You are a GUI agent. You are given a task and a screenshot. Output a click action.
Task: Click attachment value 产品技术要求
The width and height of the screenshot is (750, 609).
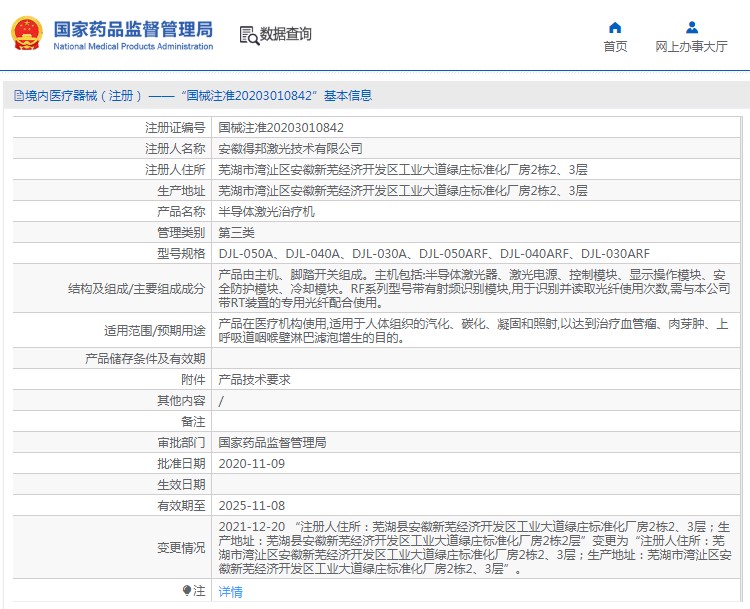254,380
